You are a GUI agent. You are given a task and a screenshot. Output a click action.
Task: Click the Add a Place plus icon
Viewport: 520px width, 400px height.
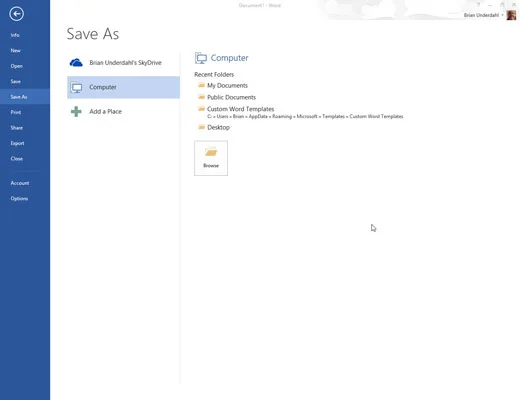coord(76,111)
